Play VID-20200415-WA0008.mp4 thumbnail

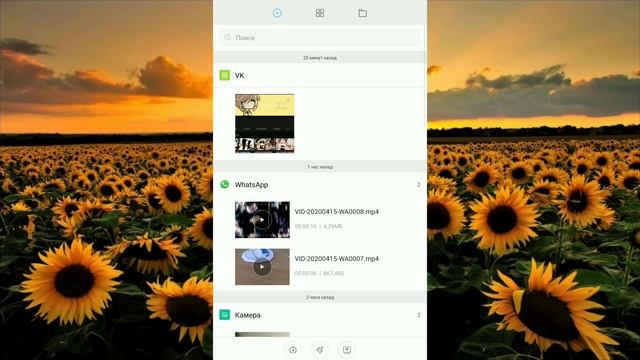262,220
